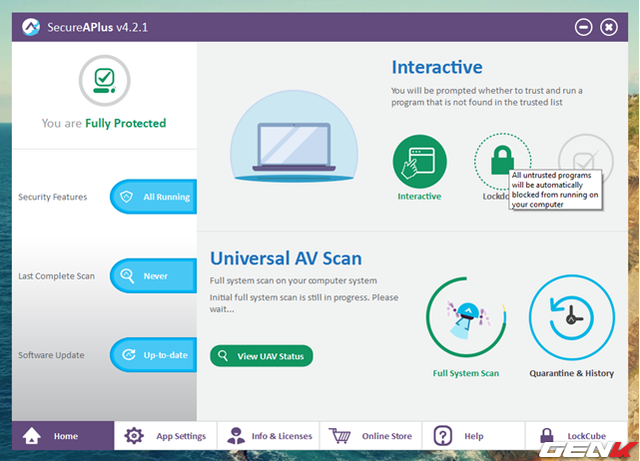Click the laptop under dome illustration
This screenshot has width=640, height=461.
point(294,137)
